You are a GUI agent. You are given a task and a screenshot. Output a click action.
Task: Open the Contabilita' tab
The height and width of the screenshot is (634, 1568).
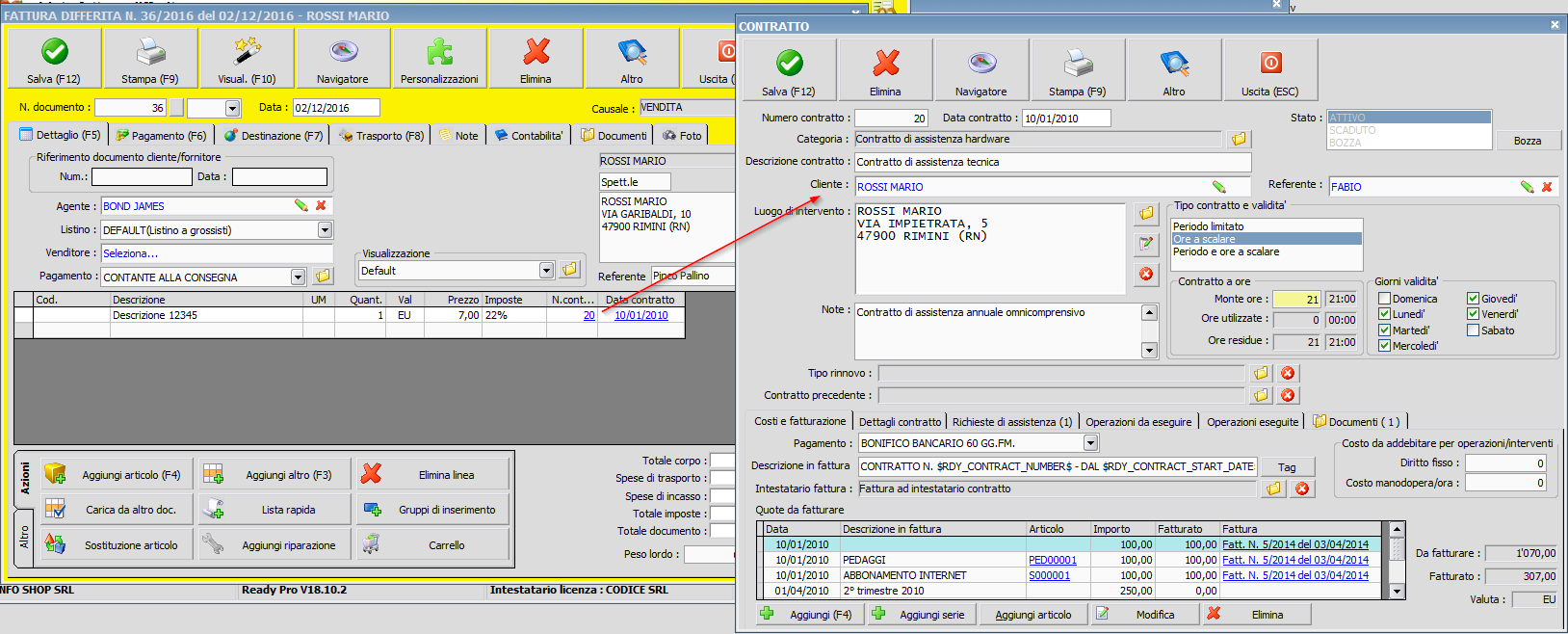(530, 136)
